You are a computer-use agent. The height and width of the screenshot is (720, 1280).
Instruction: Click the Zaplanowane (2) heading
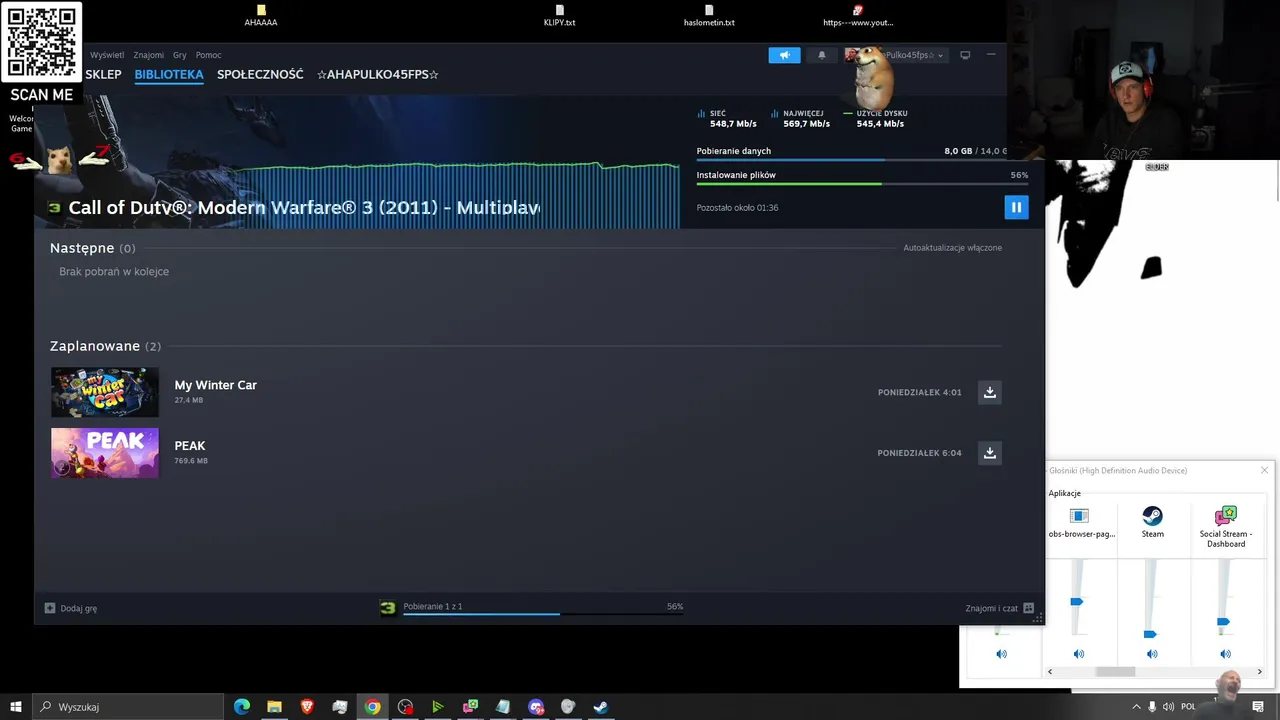105,346
